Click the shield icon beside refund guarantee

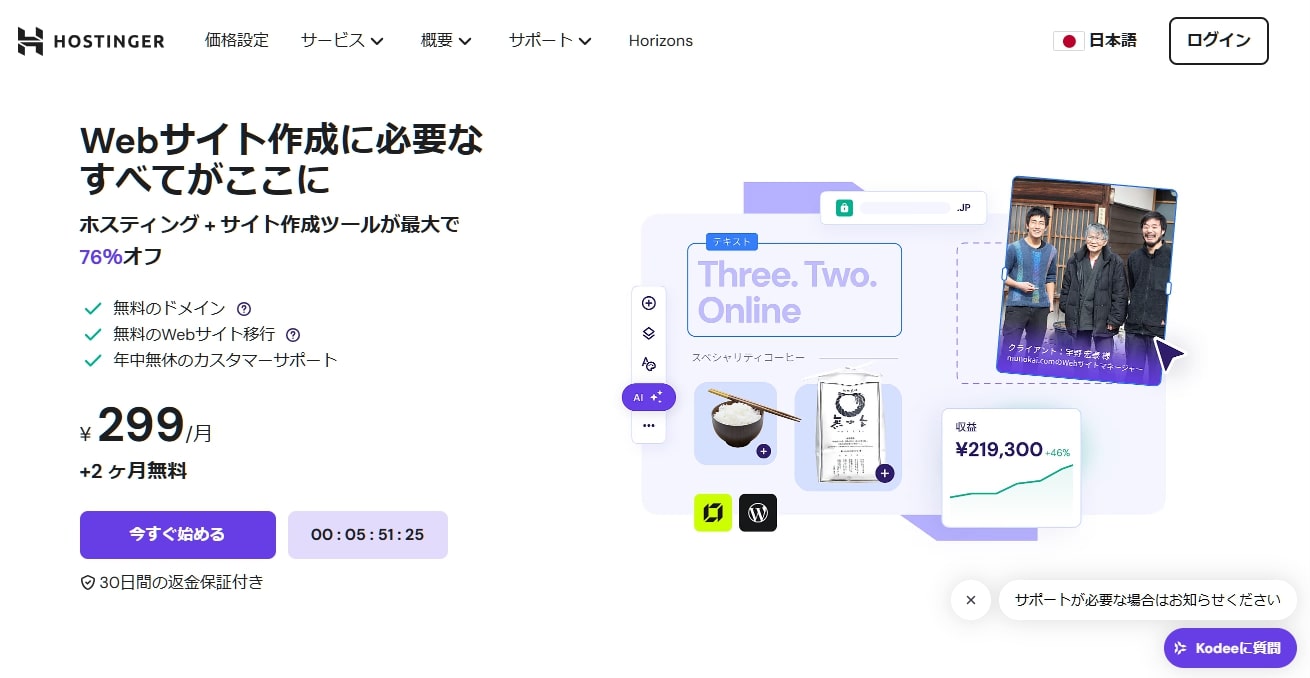point(87,582)
